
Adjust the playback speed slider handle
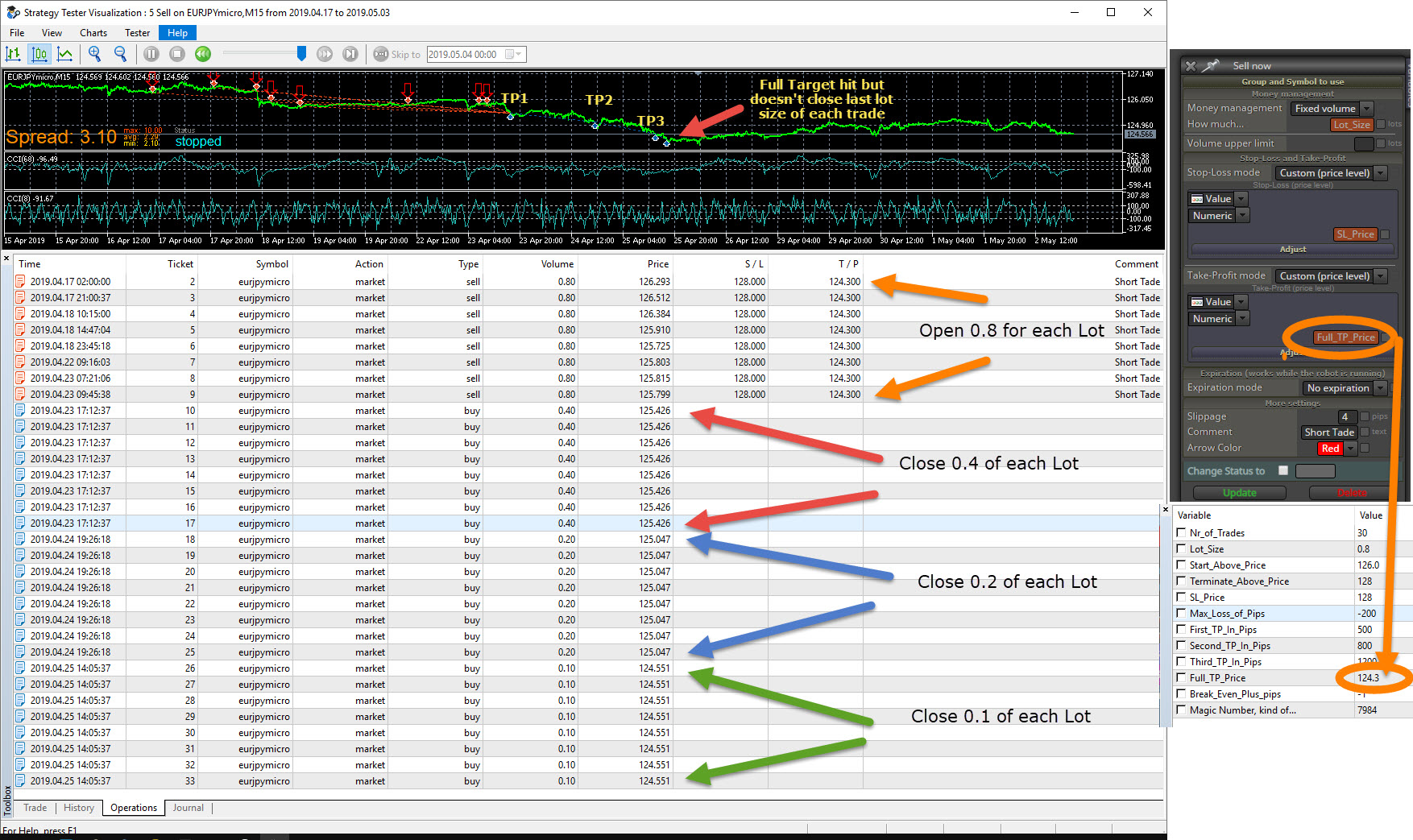point(301,53)
